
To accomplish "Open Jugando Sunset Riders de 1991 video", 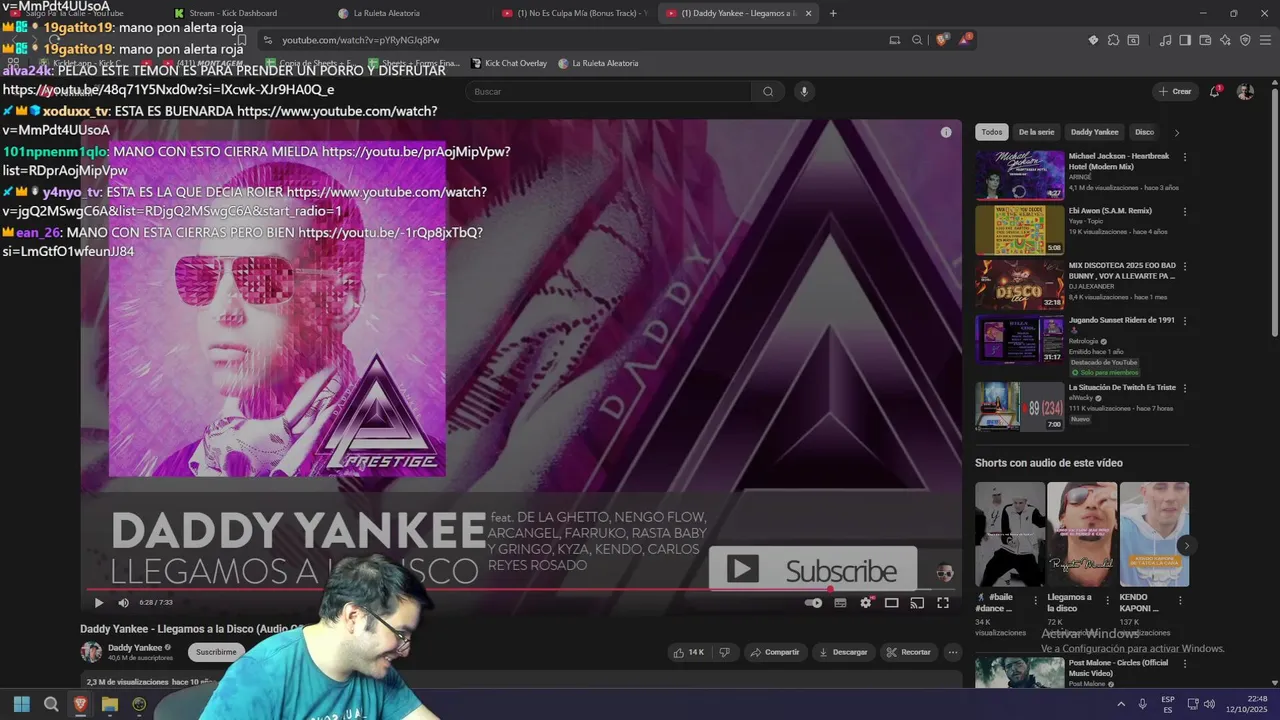I will pyautogui.click(x=1020, y=340).
